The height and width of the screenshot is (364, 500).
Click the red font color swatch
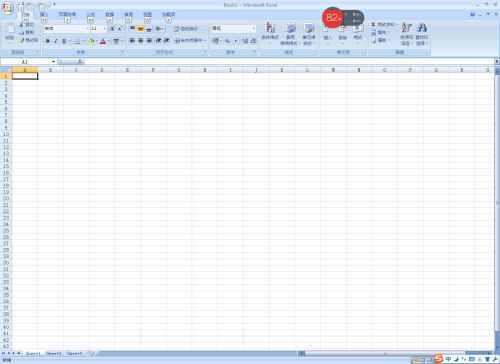coord(103,41)
